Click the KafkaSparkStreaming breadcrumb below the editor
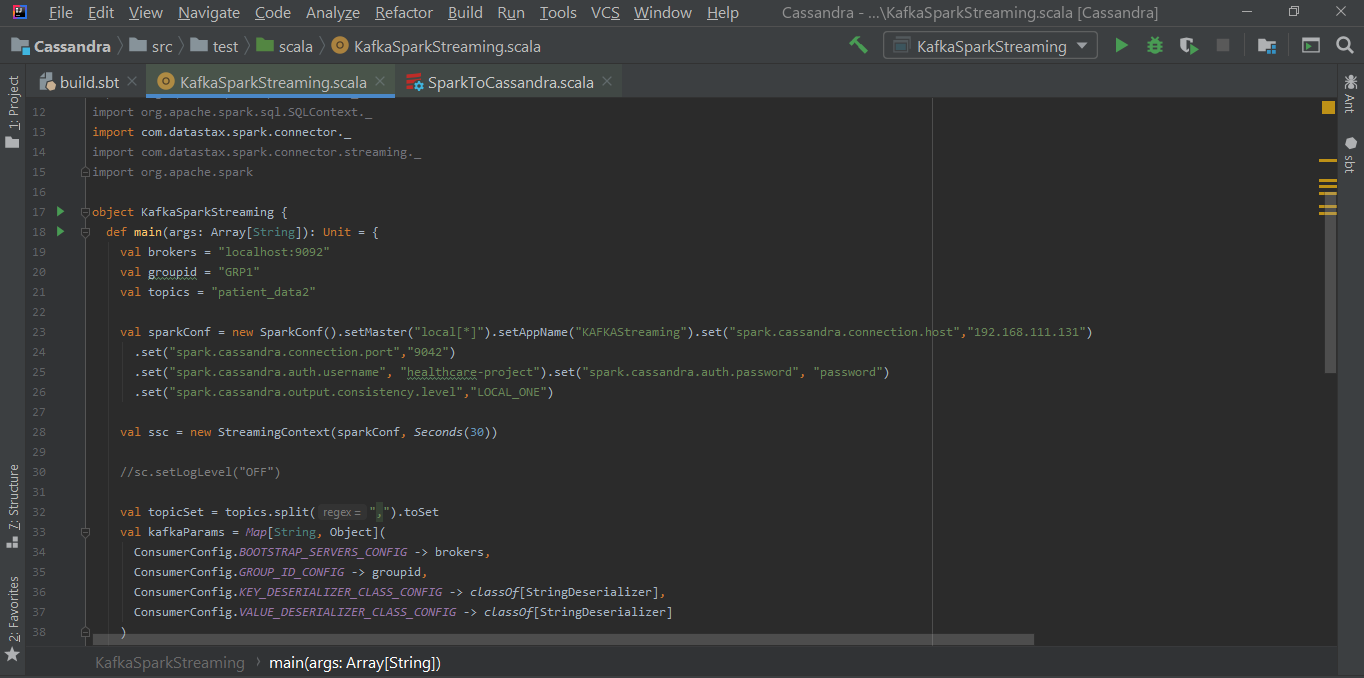This screenshot has height=678, width=1364. [x=170, y=662]
